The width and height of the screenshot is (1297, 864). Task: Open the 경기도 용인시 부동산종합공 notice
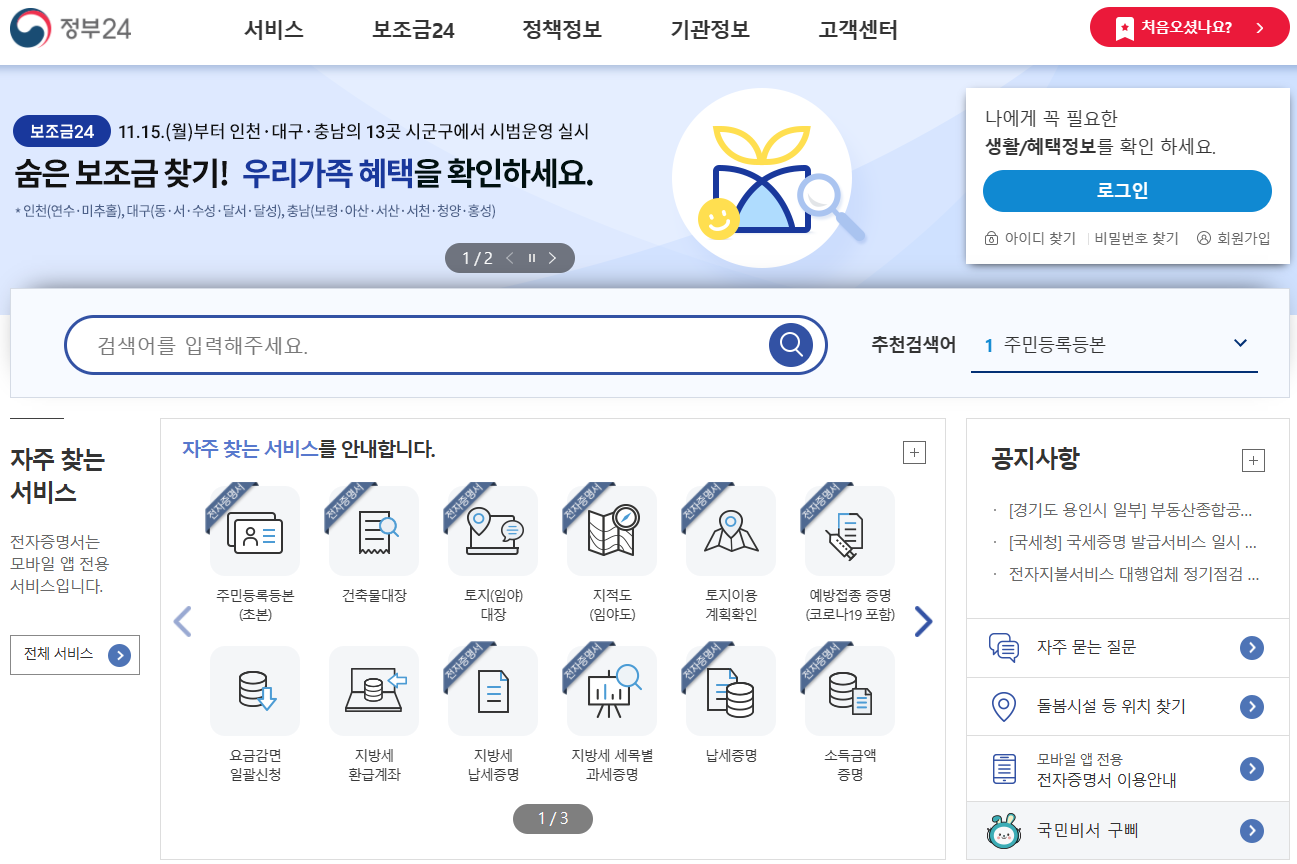1130,510
